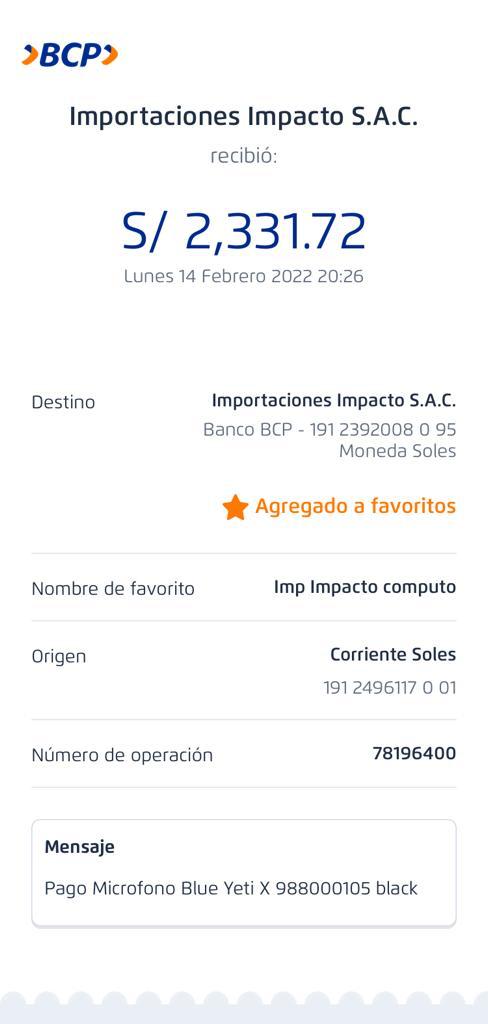
Task: Click the orange favorites star icon
Action: pyautogui.click(x=235, y=507)
